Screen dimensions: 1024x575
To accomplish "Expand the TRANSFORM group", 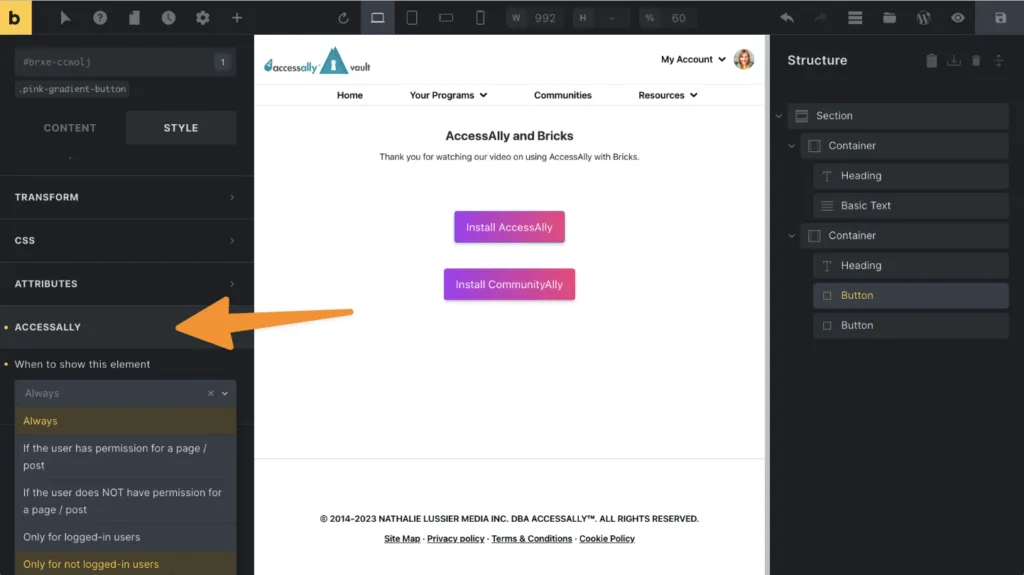I will [127, 197].
